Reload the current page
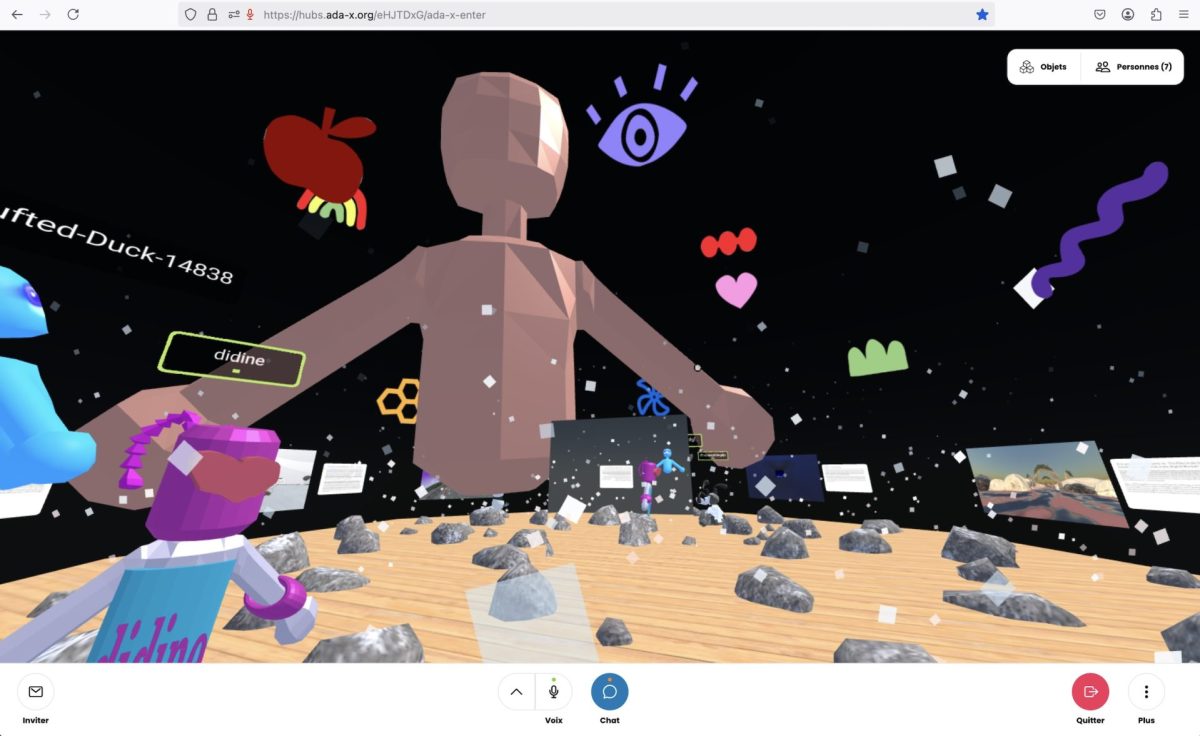This screenshot has height=736, width=1200. tap(73, 15)
